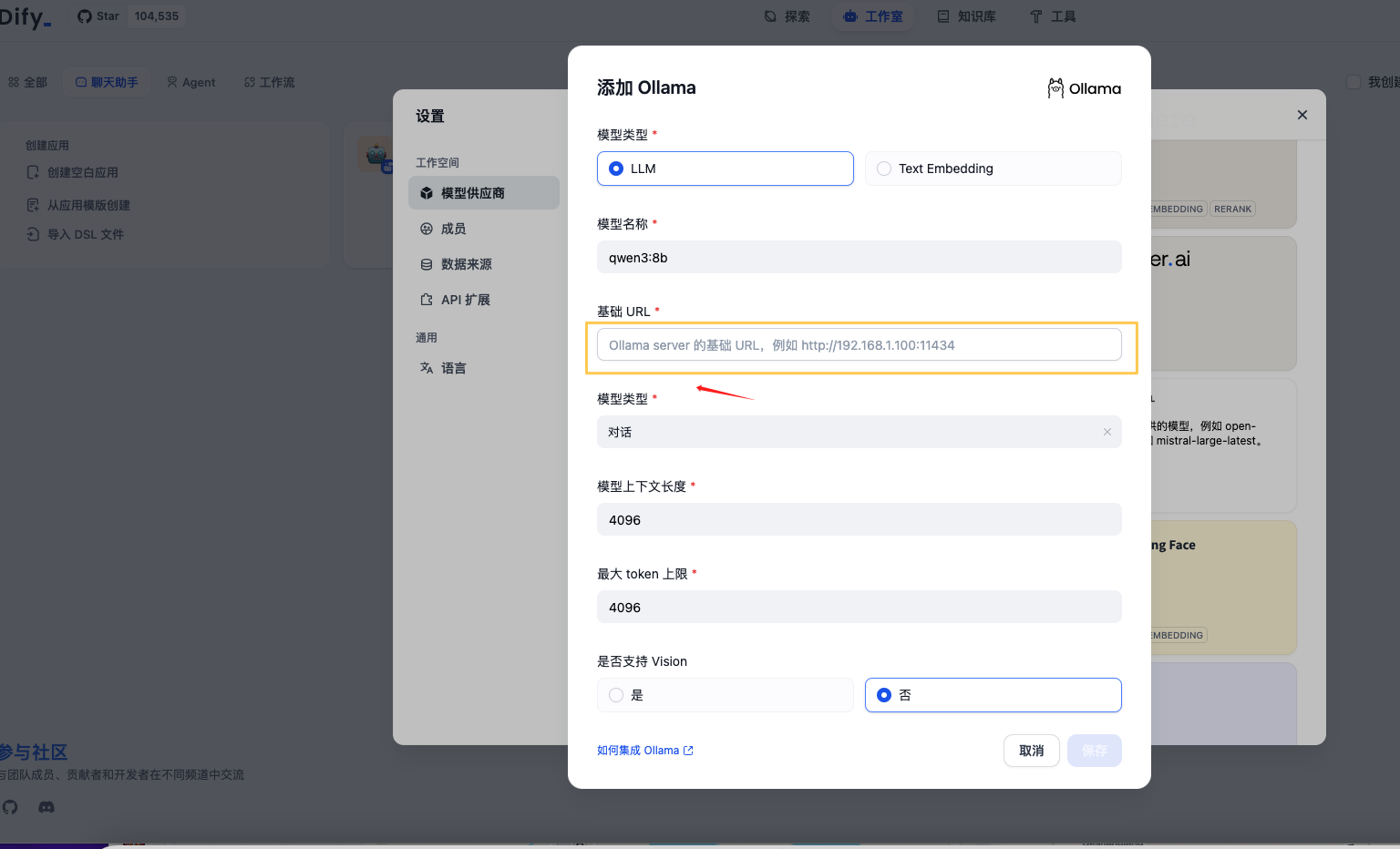Click the 保存 button
Viewport: 1400px width, 849px height.
pyautogui.click(x=1095, y=751)
